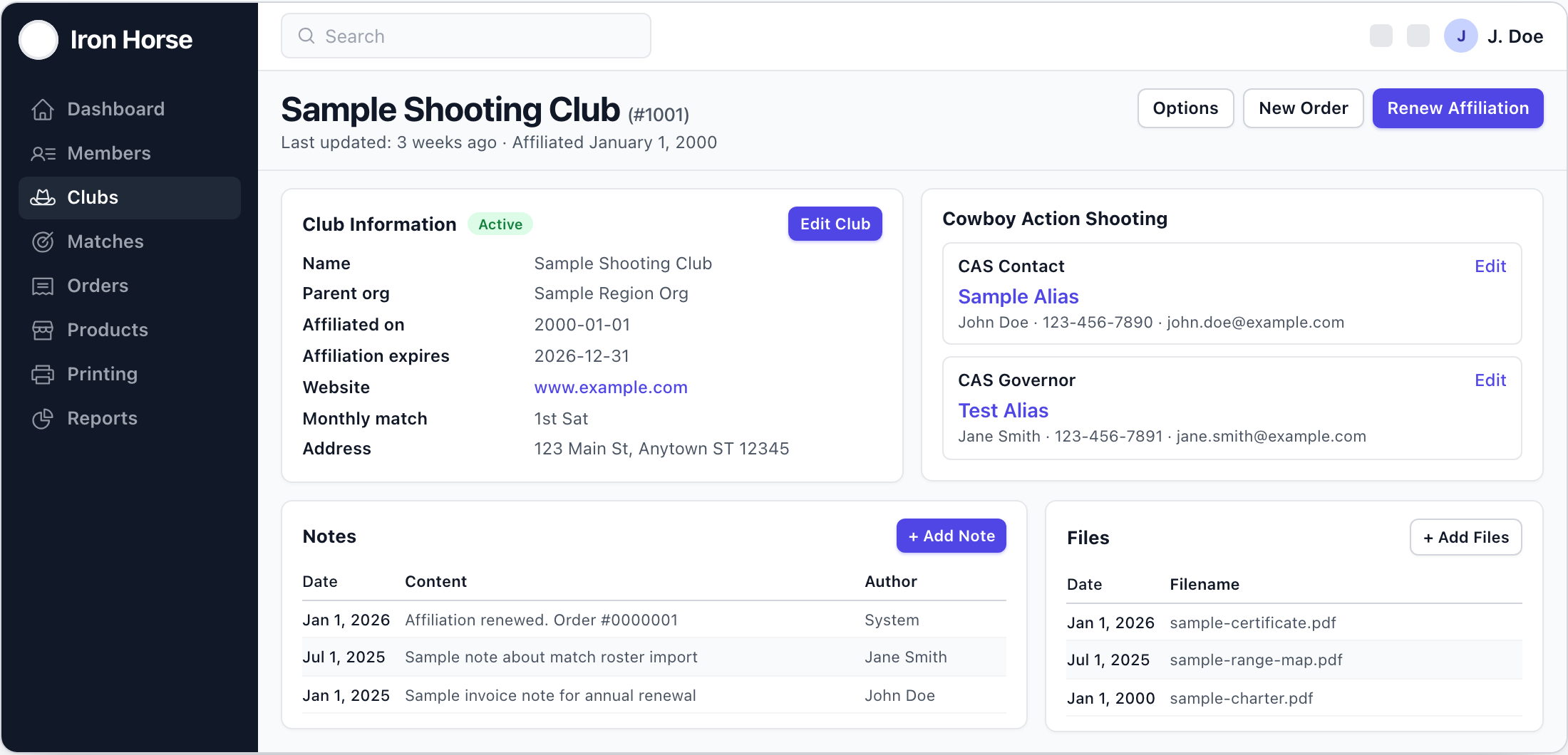Open the Matches page

point(130,241)
